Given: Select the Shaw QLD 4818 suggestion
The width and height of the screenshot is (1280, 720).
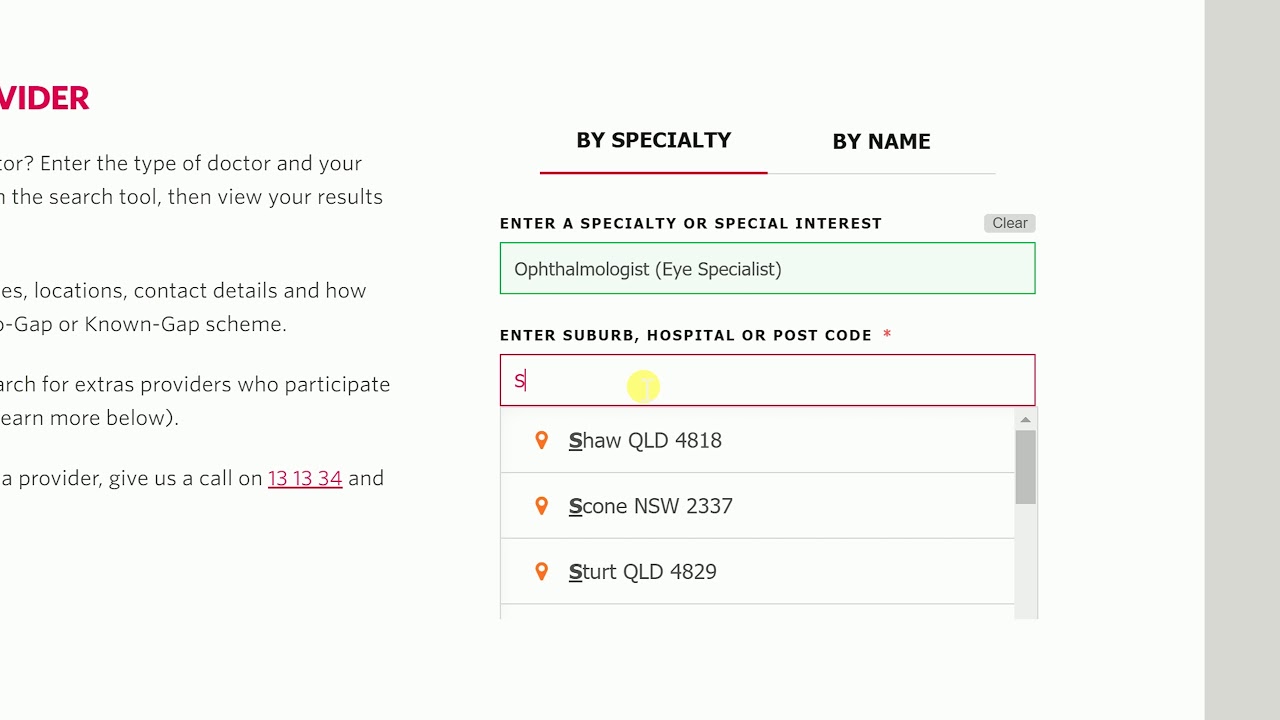Looking at the screenshot, I should [x=645, y=441].
